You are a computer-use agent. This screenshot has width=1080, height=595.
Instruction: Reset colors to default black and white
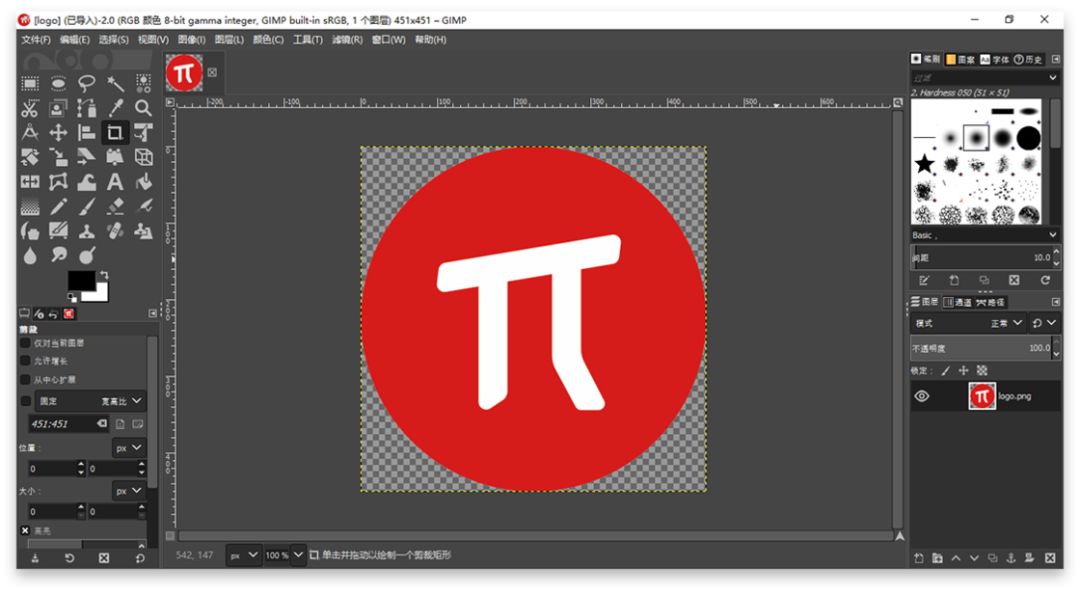click(x=72, y=297)
